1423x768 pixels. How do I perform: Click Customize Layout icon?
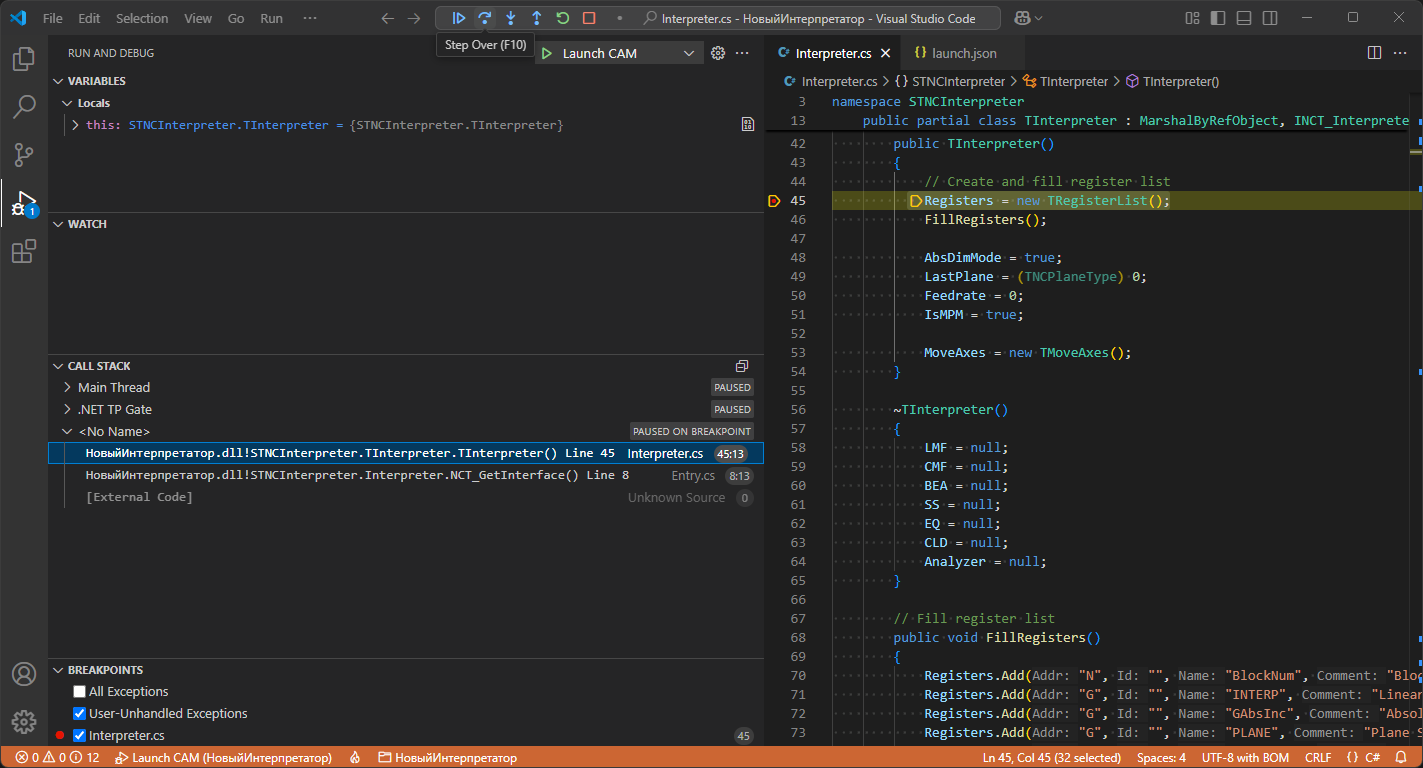click(1192, 18)
